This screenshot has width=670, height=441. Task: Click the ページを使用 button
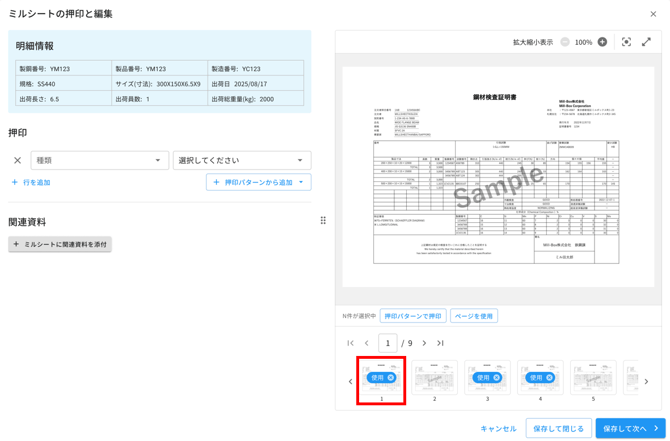[473, 316]
